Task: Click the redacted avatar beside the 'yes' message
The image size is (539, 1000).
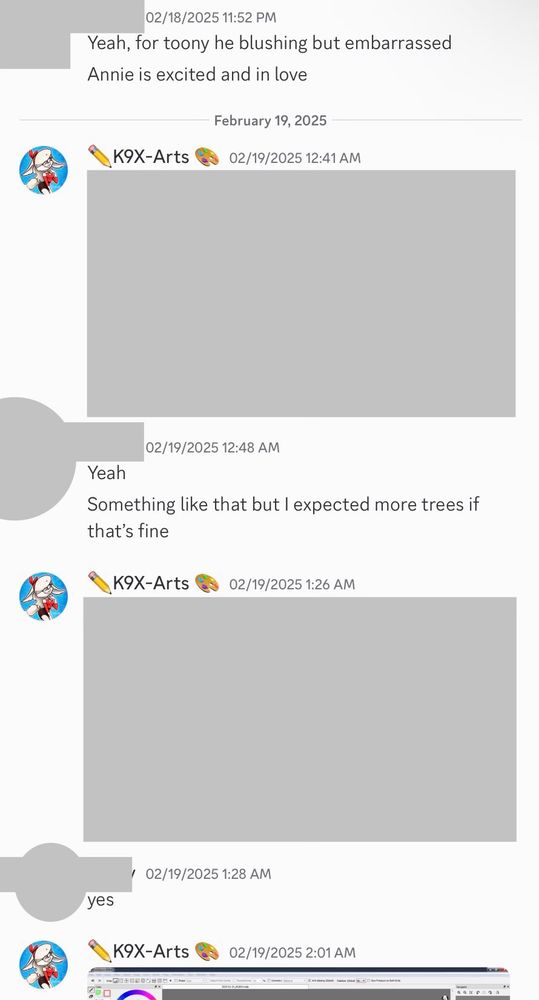Action: (50, 882)
